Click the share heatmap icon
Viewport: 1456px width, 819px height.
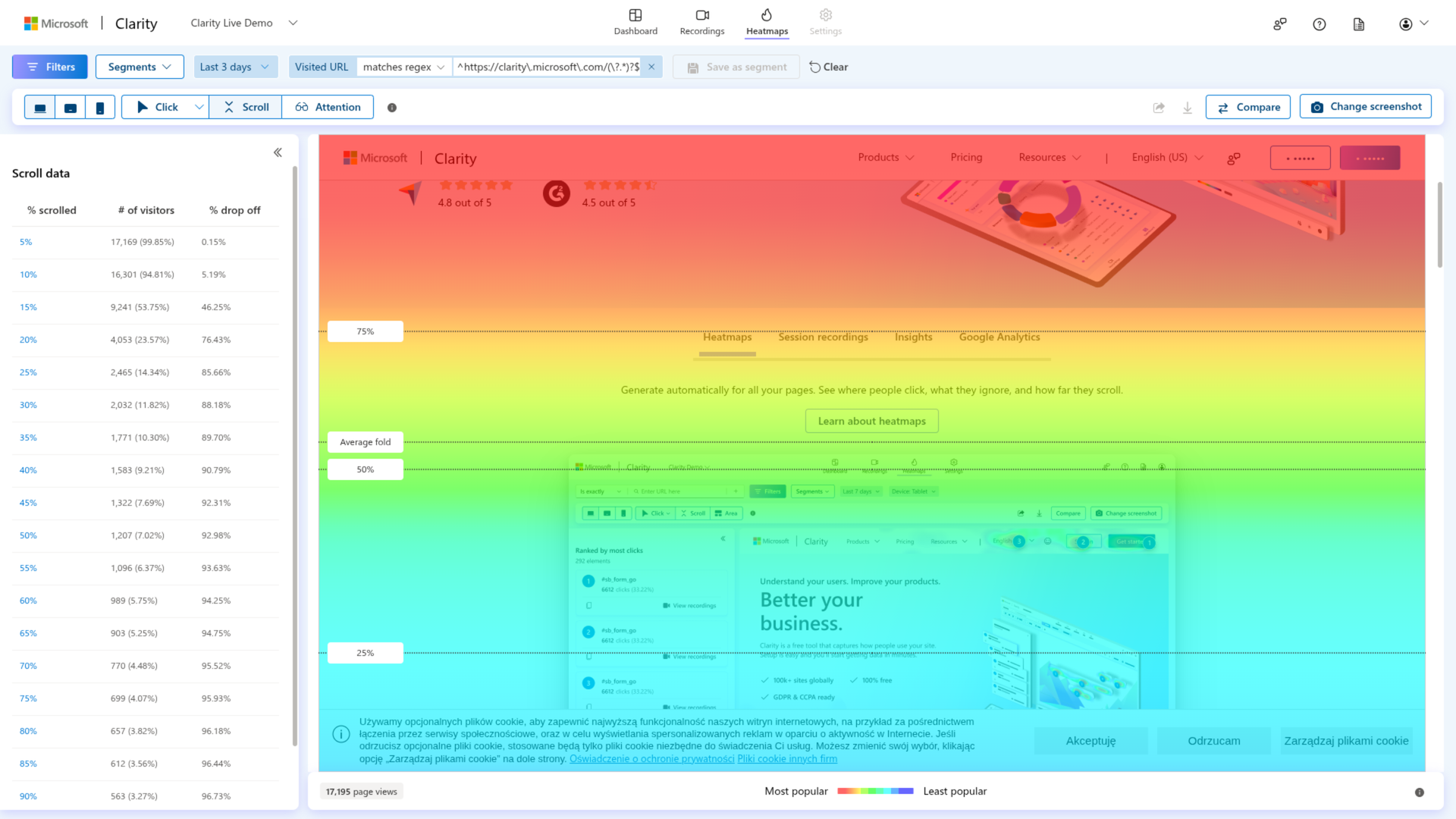click(x=1159, y=108)
